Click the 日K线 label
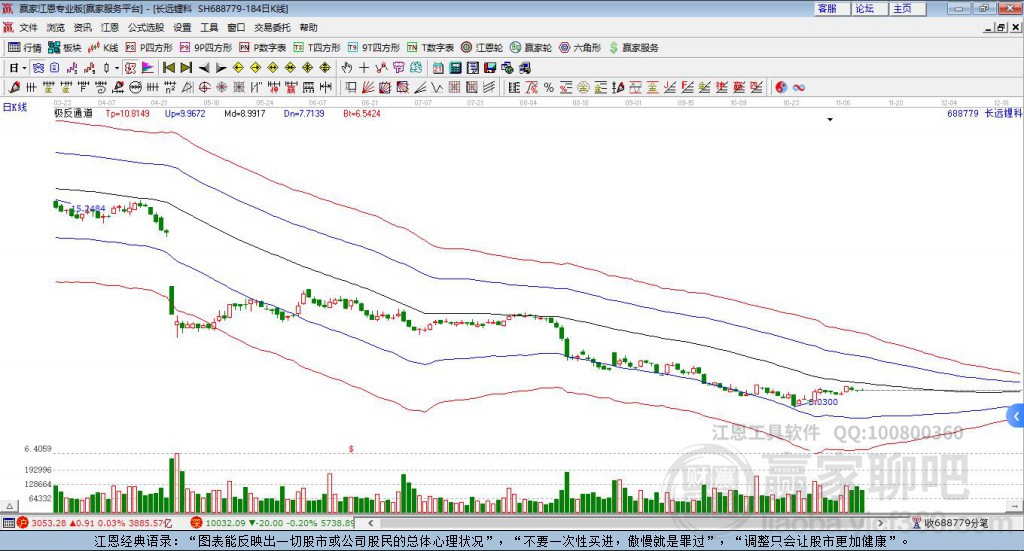 (14, 107)
